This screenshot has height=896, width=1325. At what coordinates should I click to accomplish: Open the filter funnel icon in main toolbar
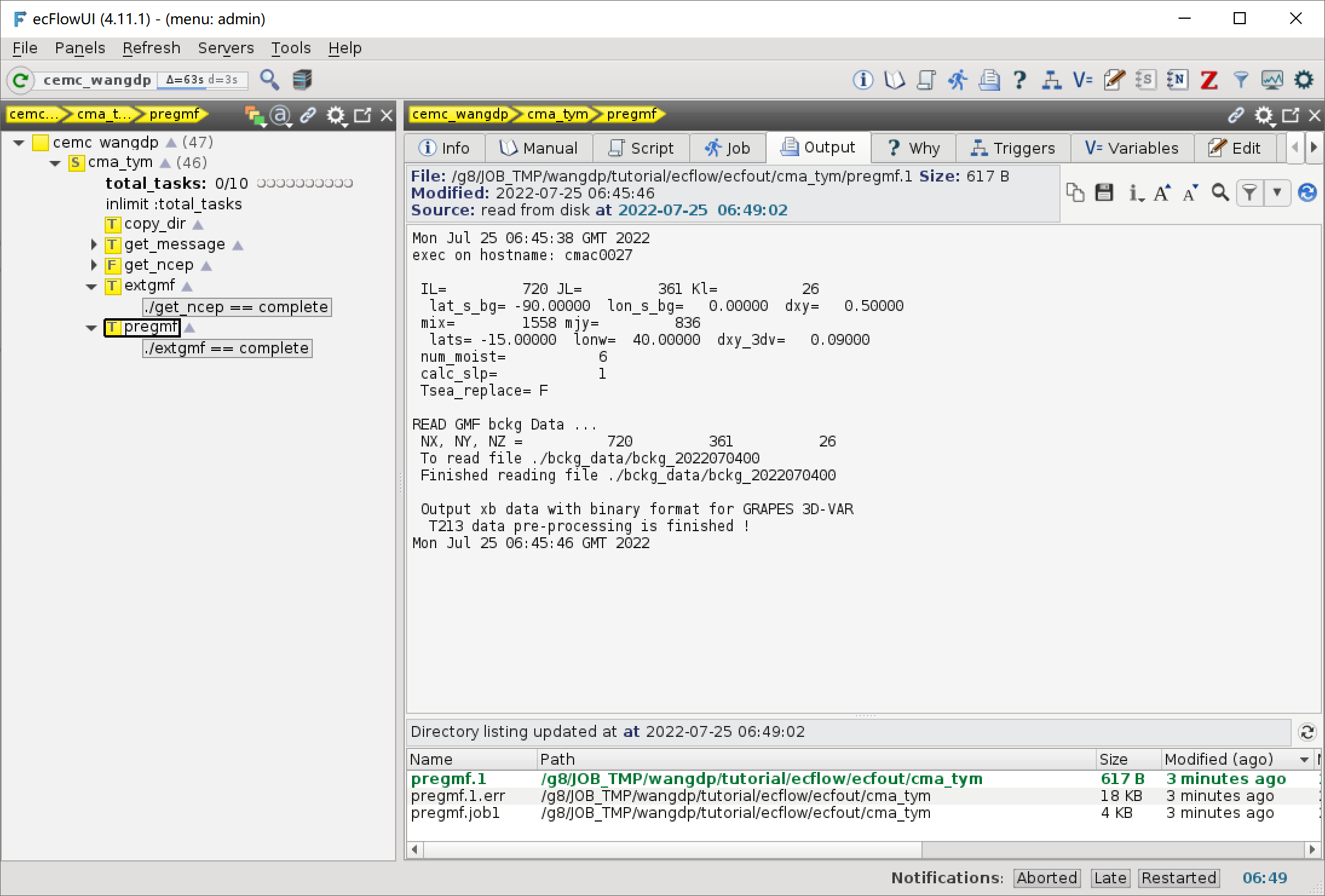(x=1240, y=80)
